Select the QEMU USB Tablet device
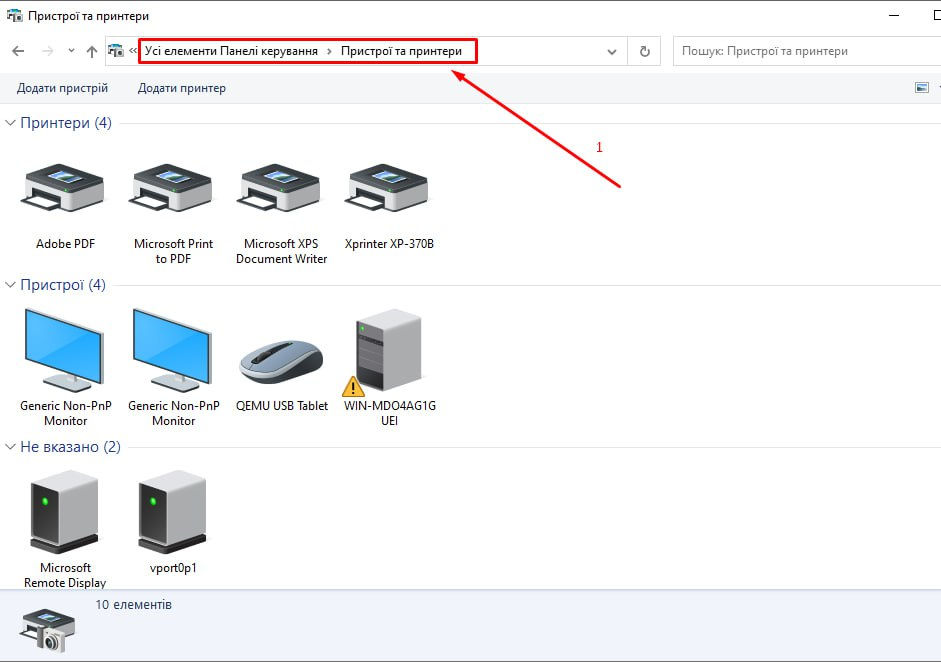 [x=281, y=360]
